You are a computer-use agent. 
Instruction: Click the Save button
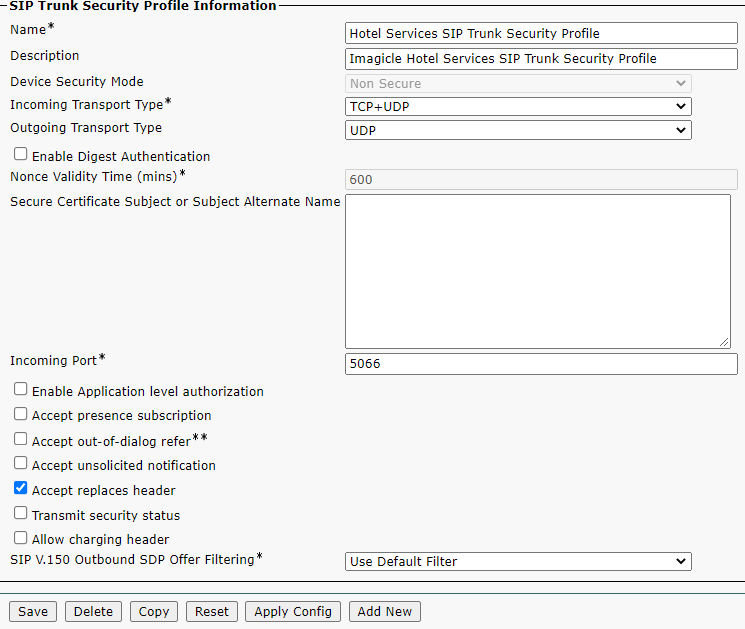33,611
